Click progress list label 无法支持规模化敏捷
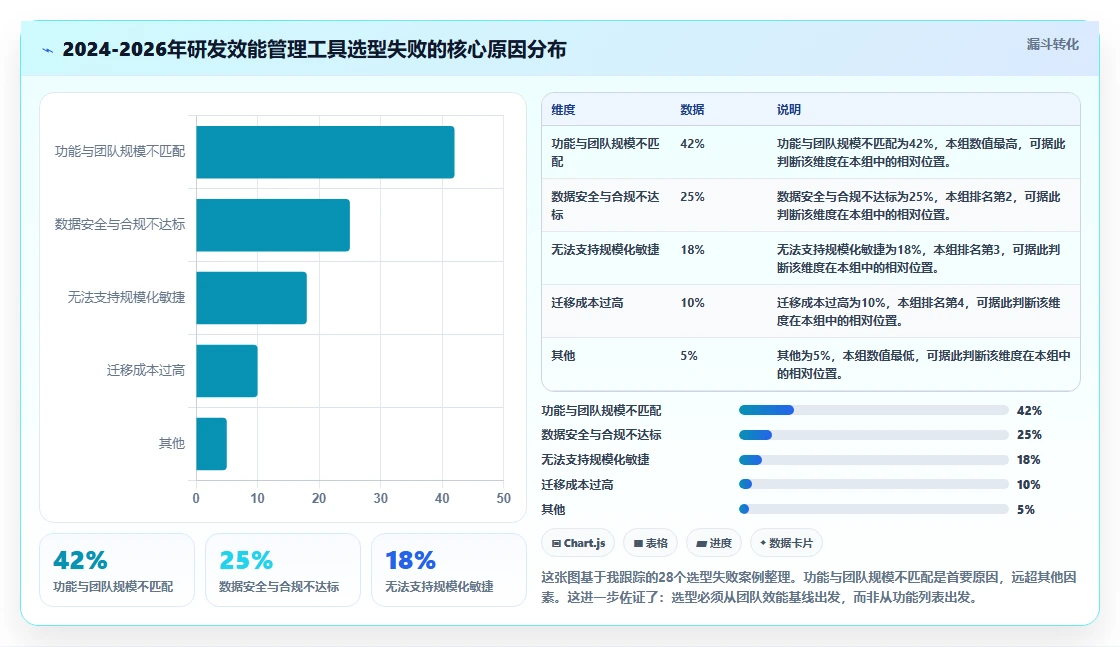The image size is (1120, 647). pos(595,460)
